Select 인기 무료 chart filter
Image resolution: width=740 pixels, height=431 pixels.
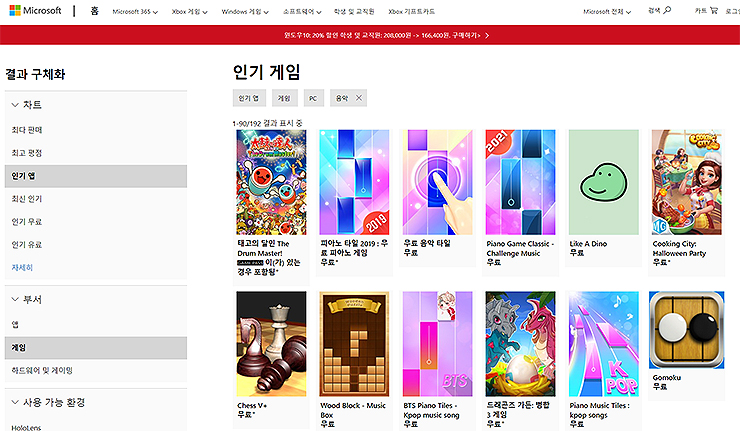[27, 221]
